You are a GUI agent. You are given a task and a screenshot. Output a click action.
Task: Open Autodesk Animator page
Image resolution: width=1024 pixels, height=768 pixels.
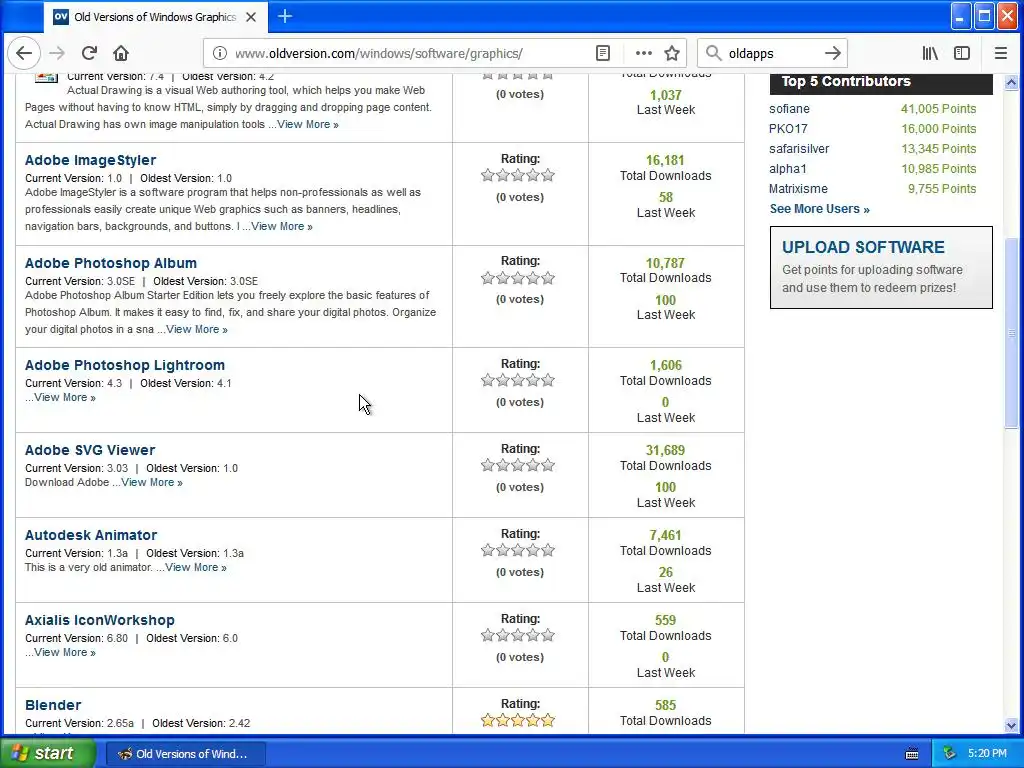click(x=91, y=535)
